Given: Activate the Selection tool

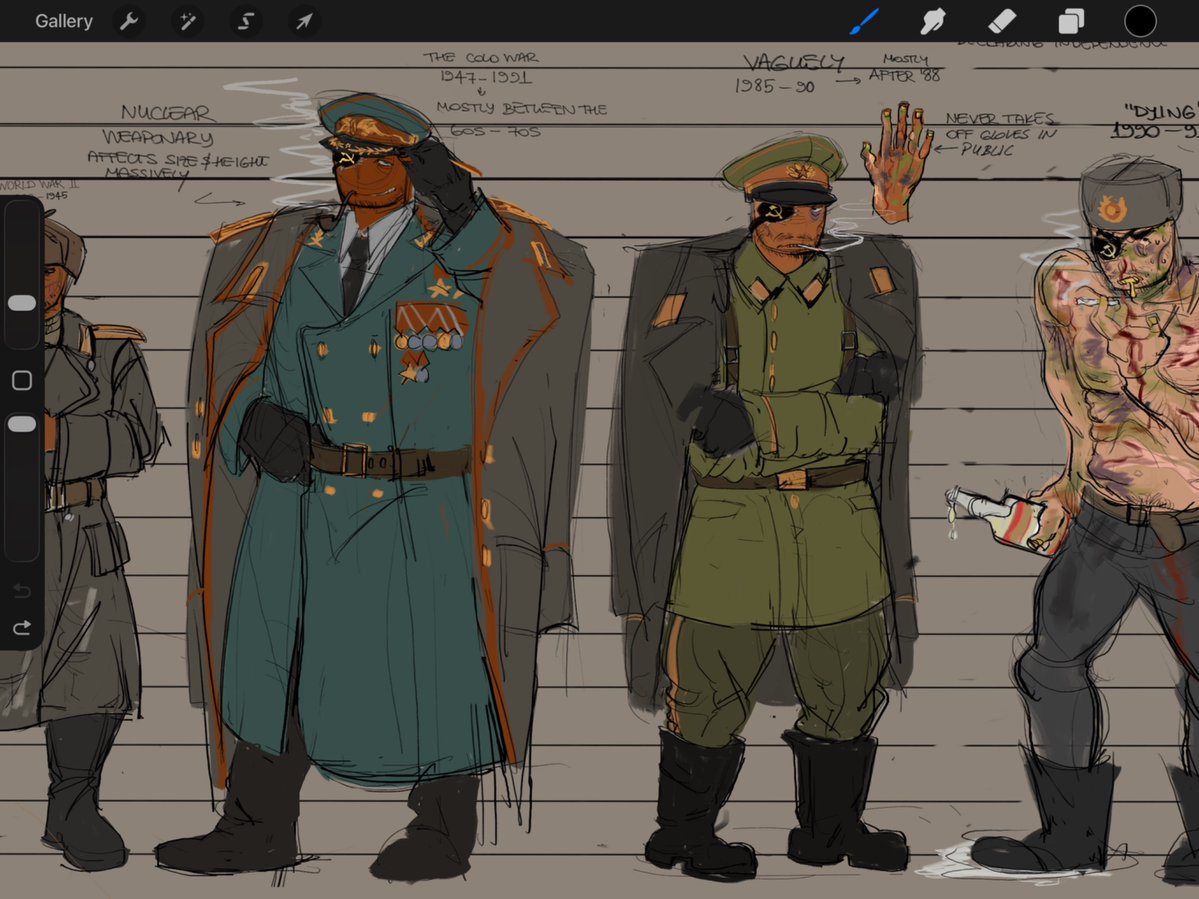Looking at the screenshot, I should click(x=245, y=21).
